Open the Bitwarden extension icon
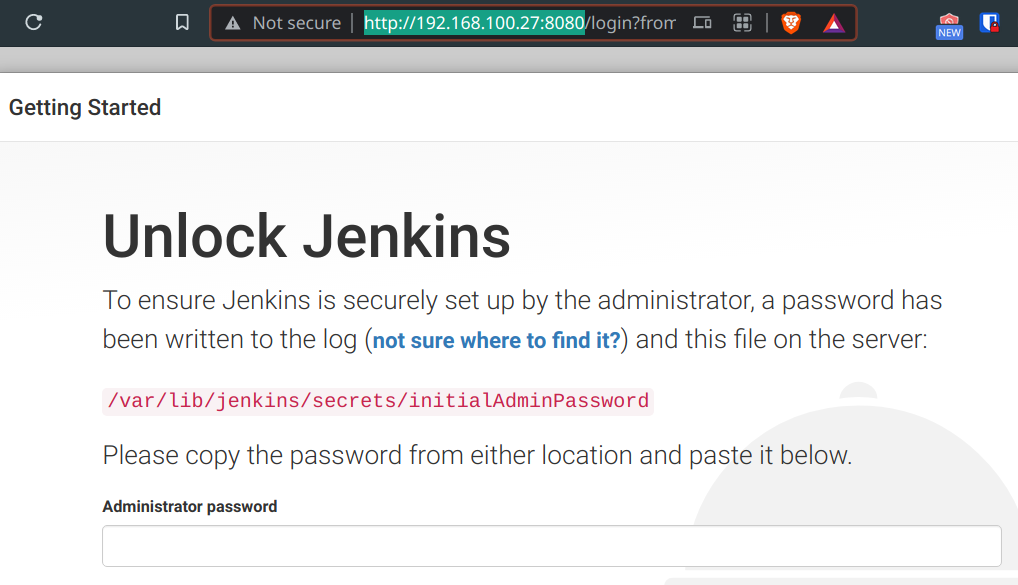Image resolution: width=1018 pixels, height=585 pixels. click(989, 22)
